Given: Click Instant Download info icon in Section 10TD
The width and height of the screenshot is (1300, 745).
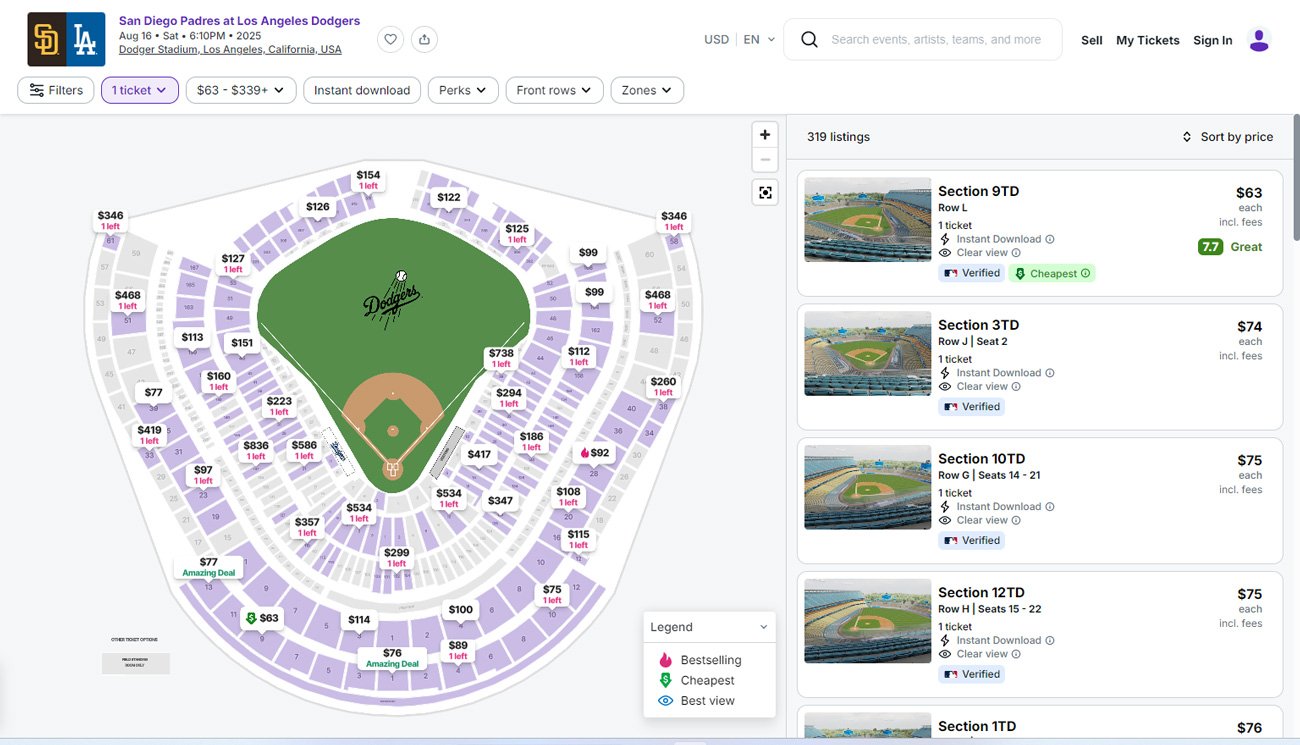Looking at the screenshot, I should [x=1050, y=506].
